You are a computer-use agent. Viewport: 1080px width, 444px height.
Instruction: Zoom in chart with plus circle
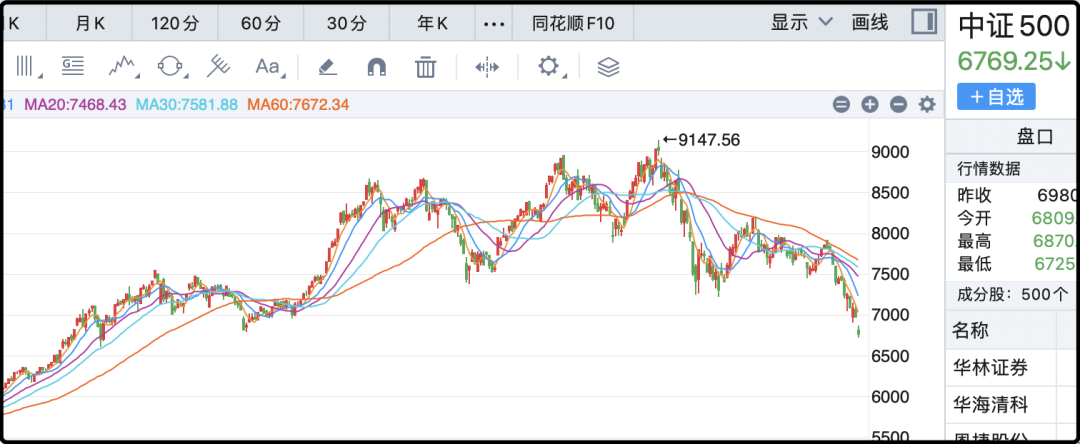[x=870, y=105]
